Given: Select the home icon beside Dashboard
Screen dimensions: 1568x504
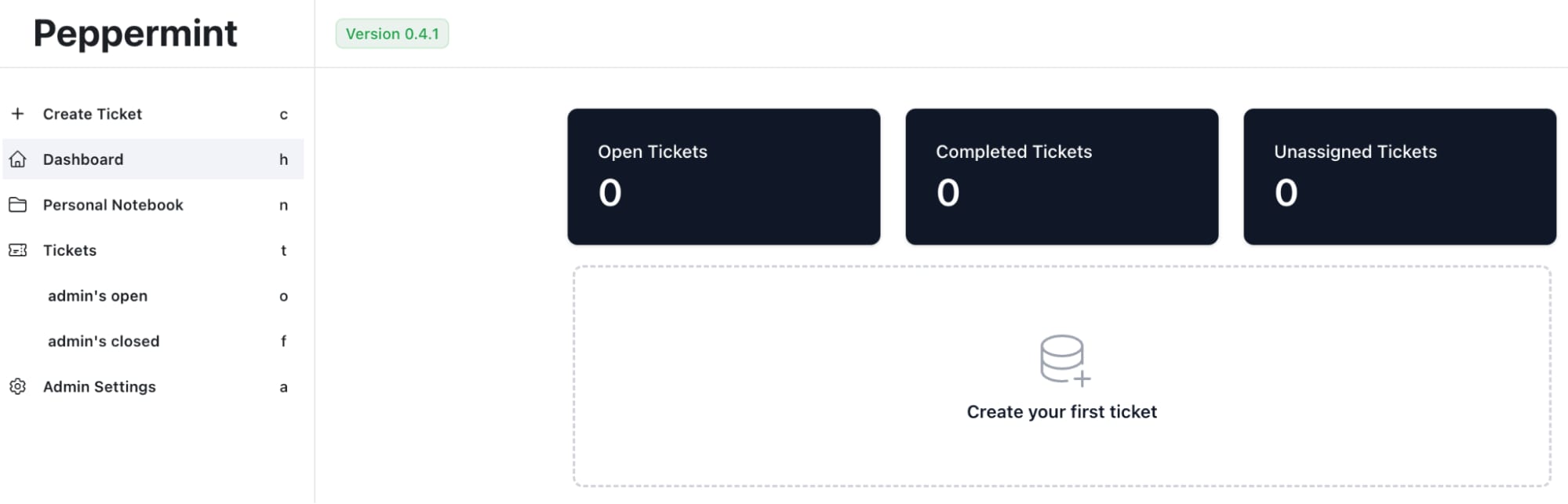Looking at the screenshot, I should tap(17, 159).
